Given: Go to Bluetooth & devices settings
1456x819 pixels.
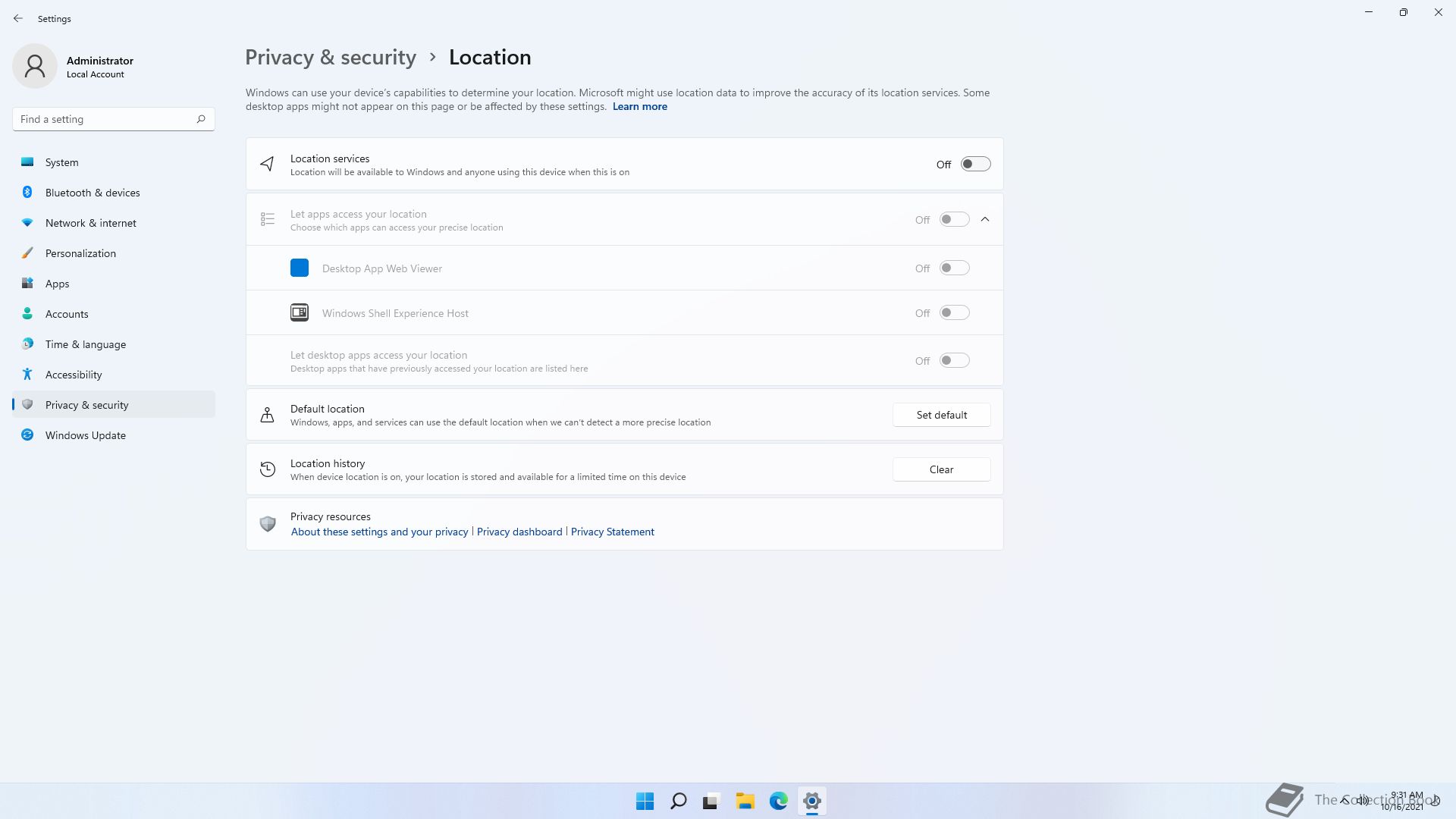Looking at the screenshot, I should click(x=114, y=192).
